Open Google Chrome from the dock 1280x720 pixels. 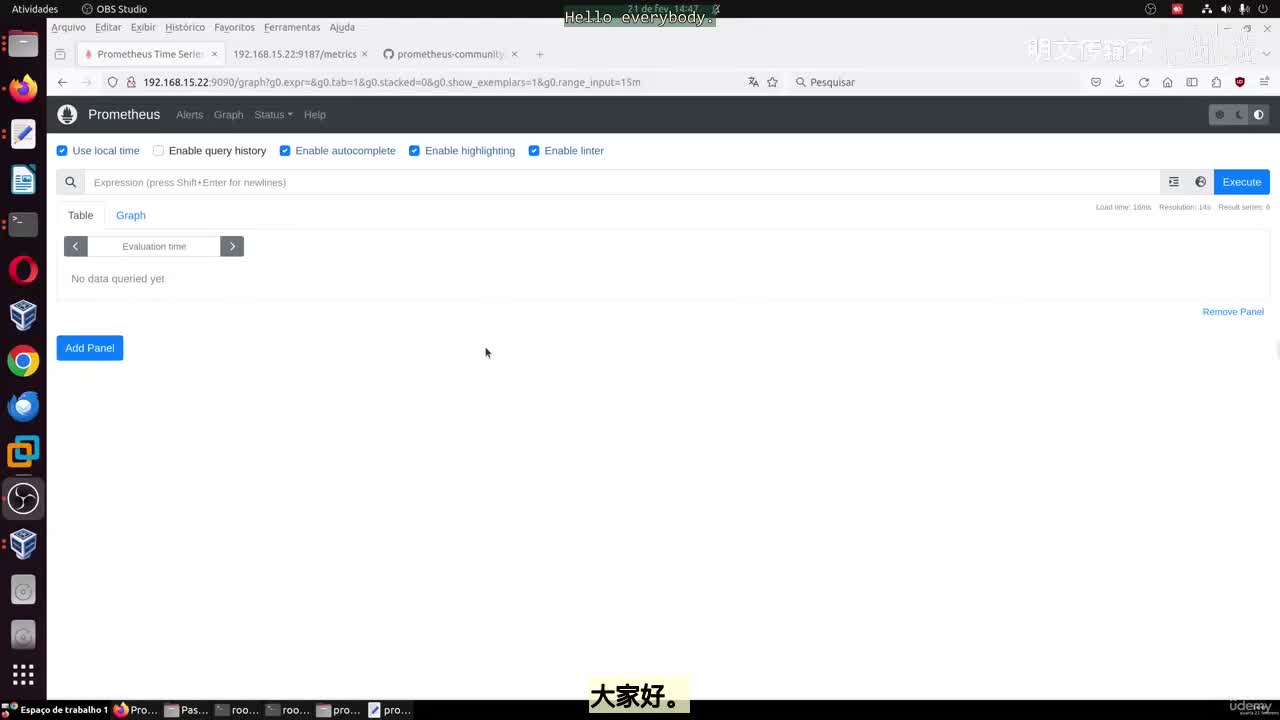23,361
